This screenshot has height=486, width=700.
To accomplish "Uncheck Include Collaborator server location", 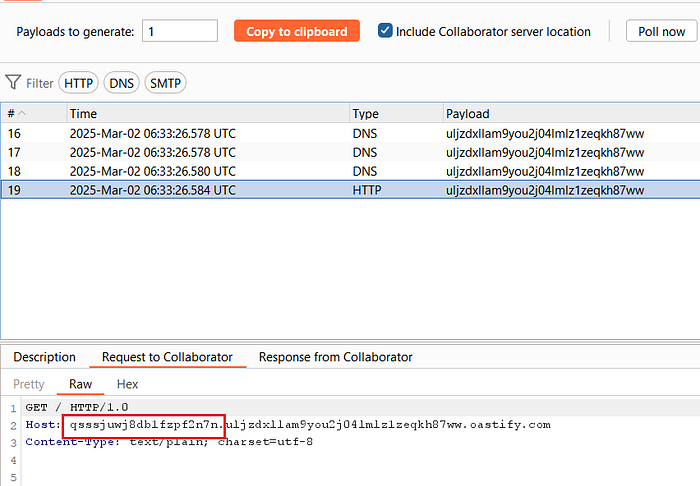I will click(385, 31).
